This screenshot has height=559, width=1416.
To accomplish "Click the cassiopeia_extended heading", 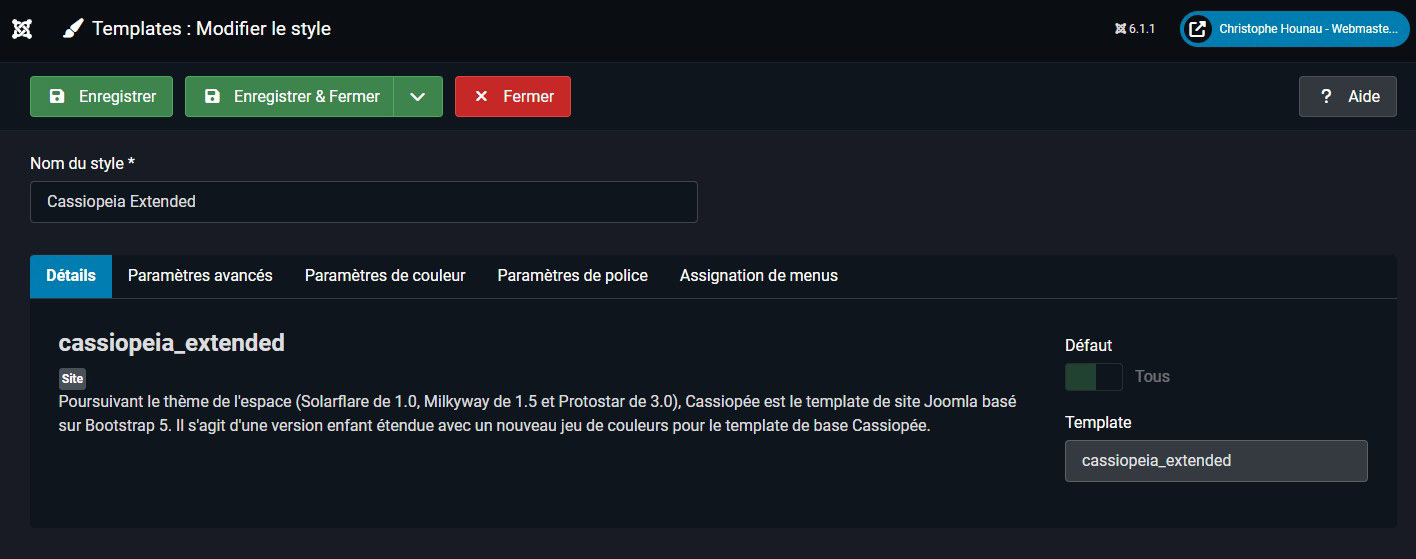I will (172, 343).
